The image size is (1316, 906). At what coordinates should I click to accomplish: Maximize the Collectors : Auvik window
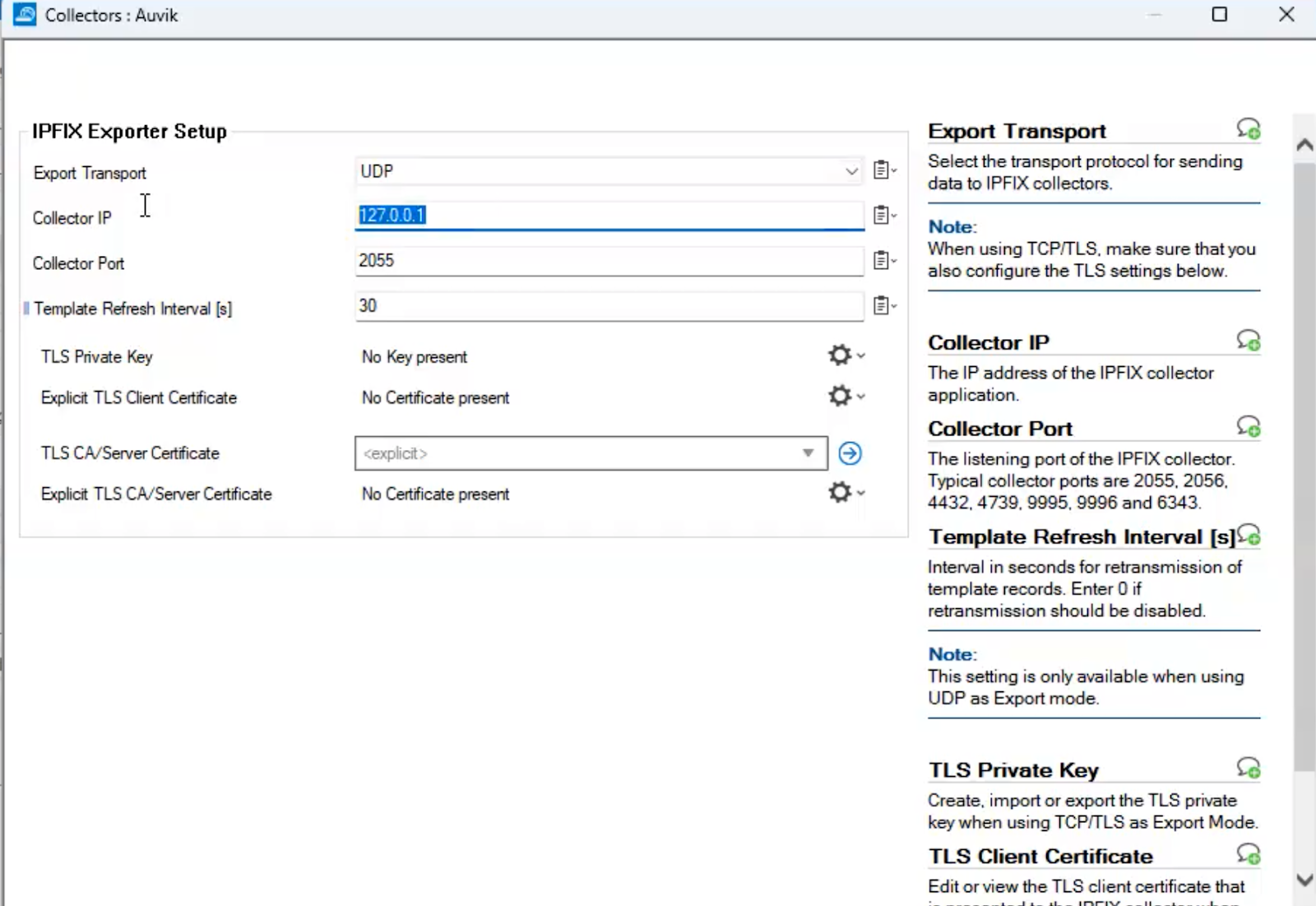(1220, 14)
